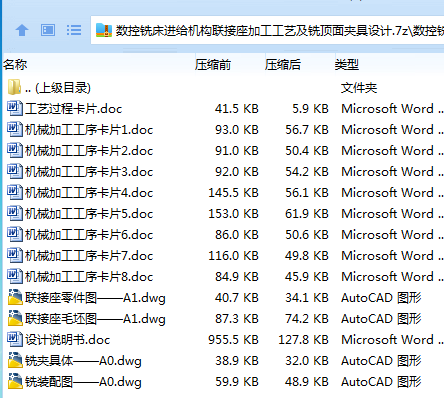Viewport: 444px width, 398px height.
Task: Click the Word icon of 机械加工工序卡片2.doc
Action: (15, 150)
